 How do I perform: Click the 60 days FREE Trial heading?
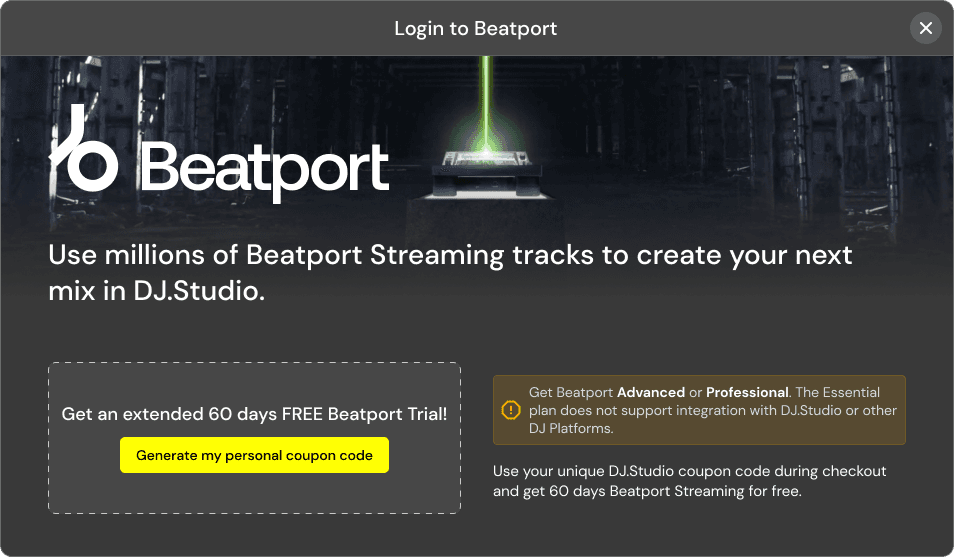(254, 414)
